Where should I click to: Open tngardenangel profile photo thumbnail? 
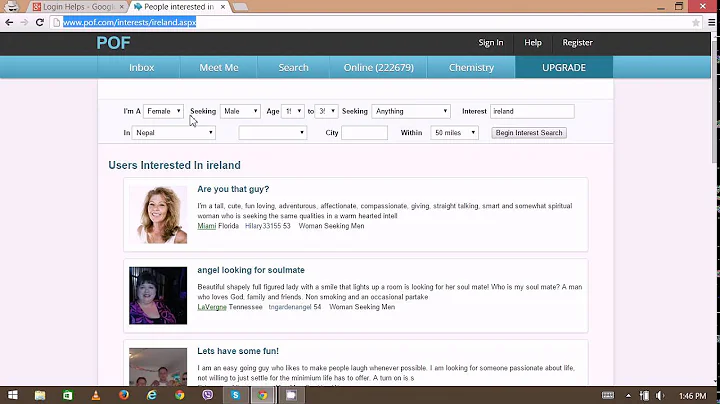158,296
